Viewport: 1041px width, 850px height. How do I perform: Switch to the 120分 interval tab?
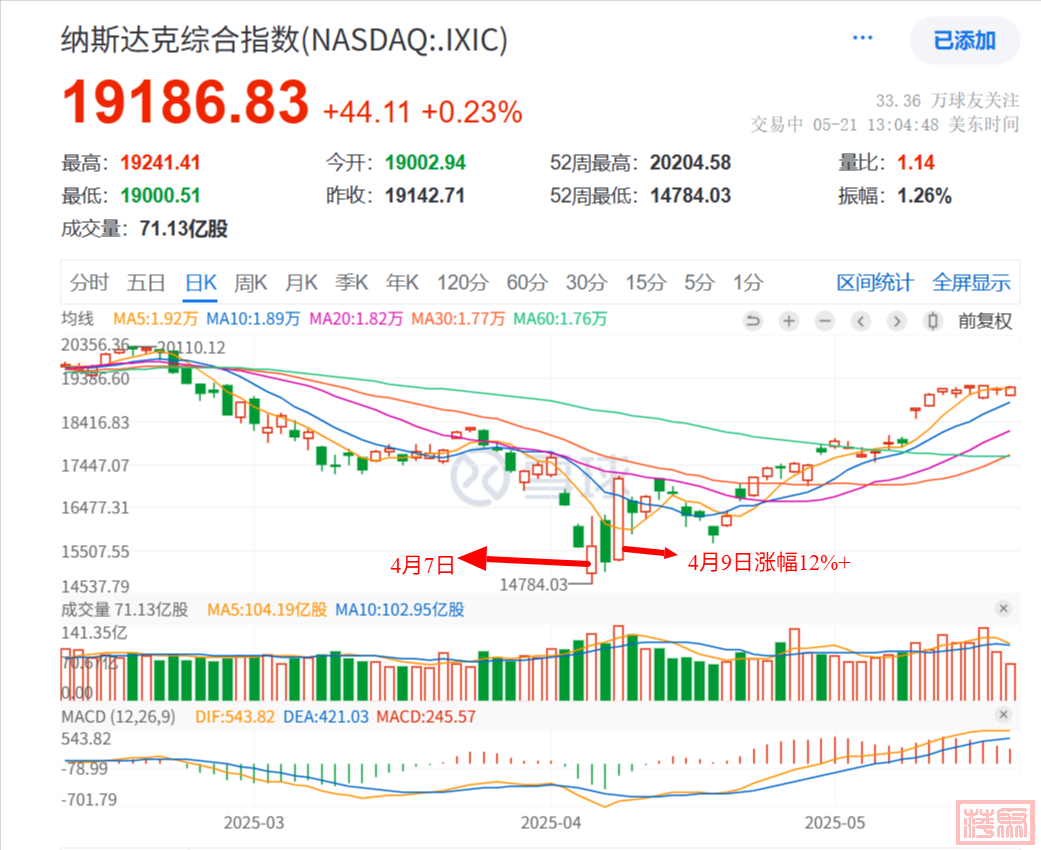pyautogui.click(x=463, y=283)
